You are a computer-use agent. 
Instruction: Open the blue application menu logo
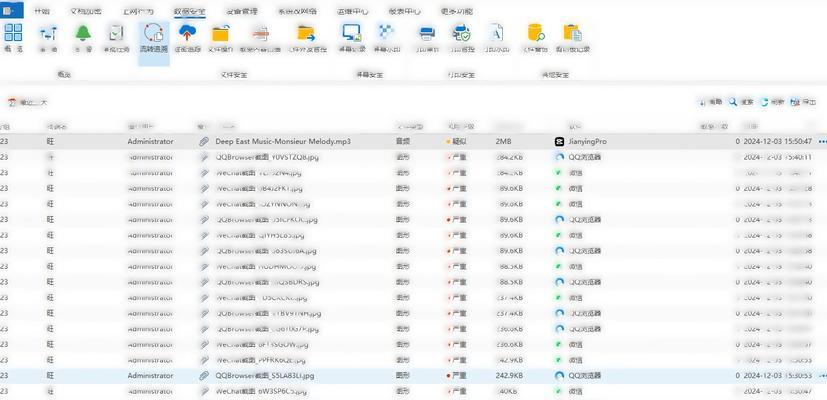pyautogui.click(x=12, y=10)
